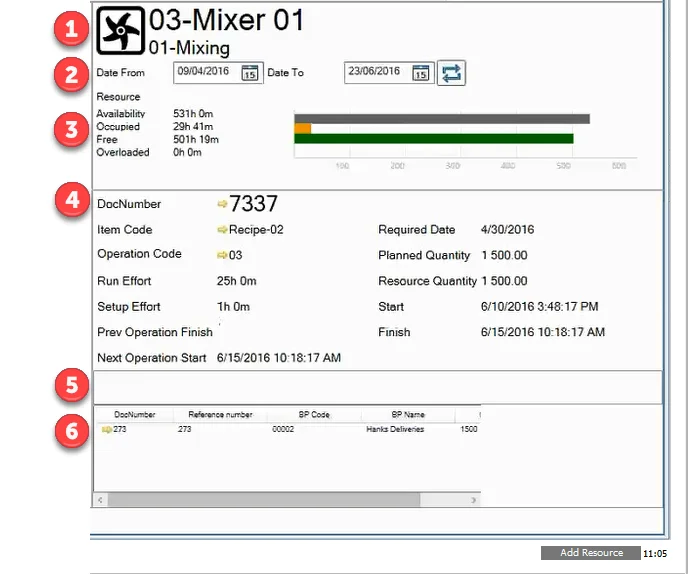
Task: Click the Date From input field
Action: [x=206, y=72]
